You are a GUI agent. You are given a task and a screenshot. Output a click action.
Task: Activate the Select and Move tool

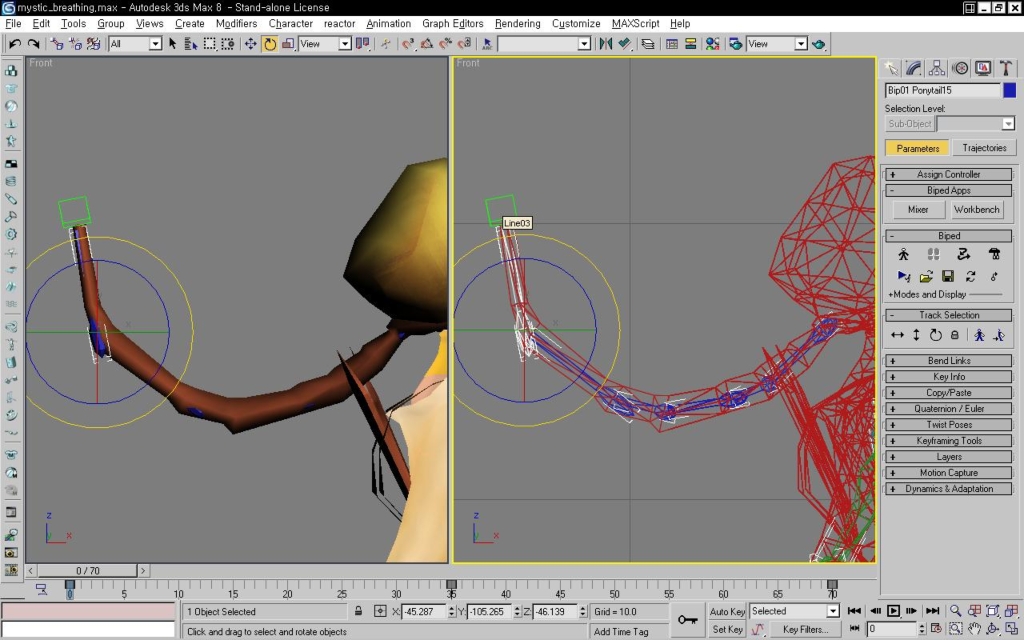(x=250, y=44)
